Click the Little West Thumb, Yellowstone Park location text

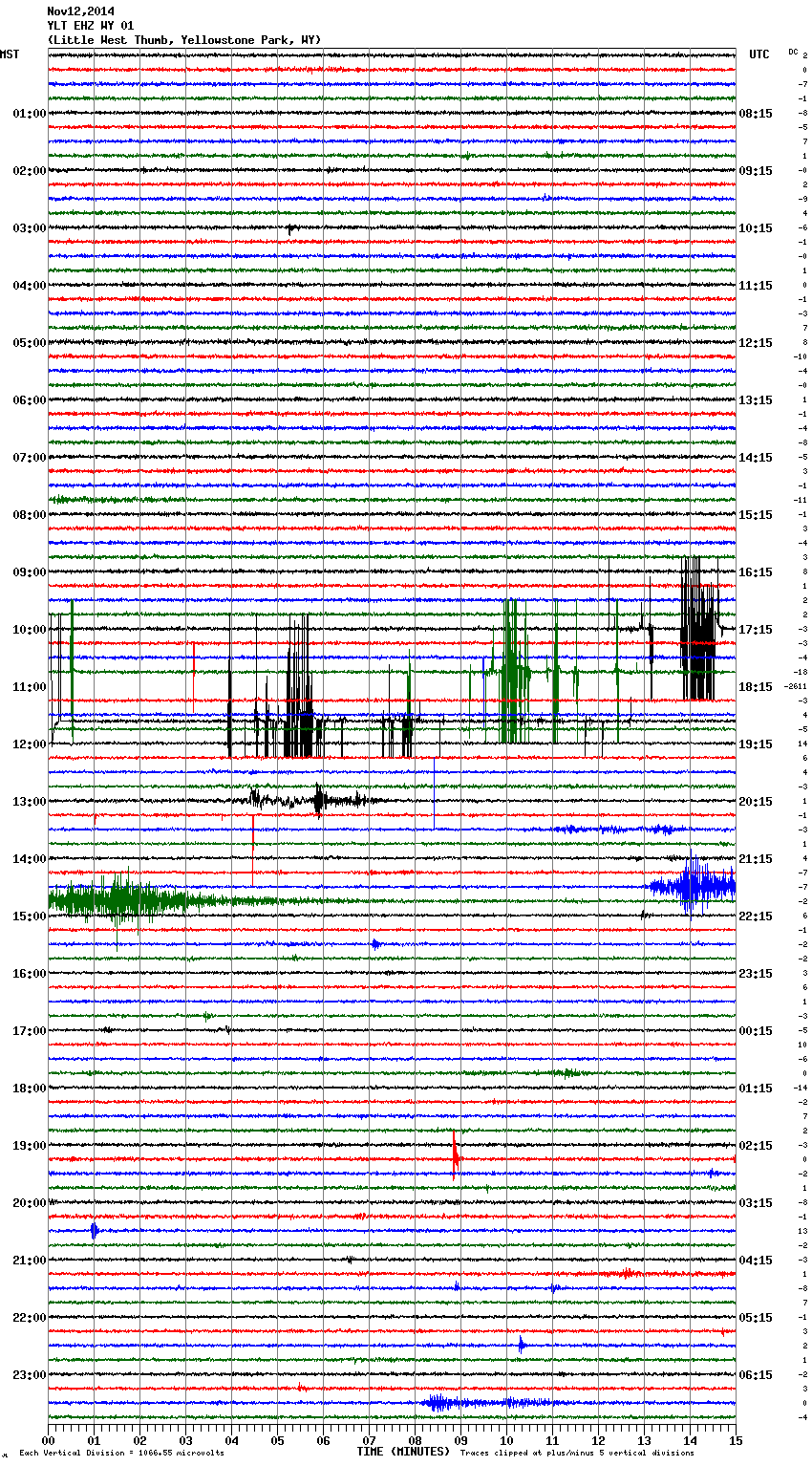[x=183, y=40]
